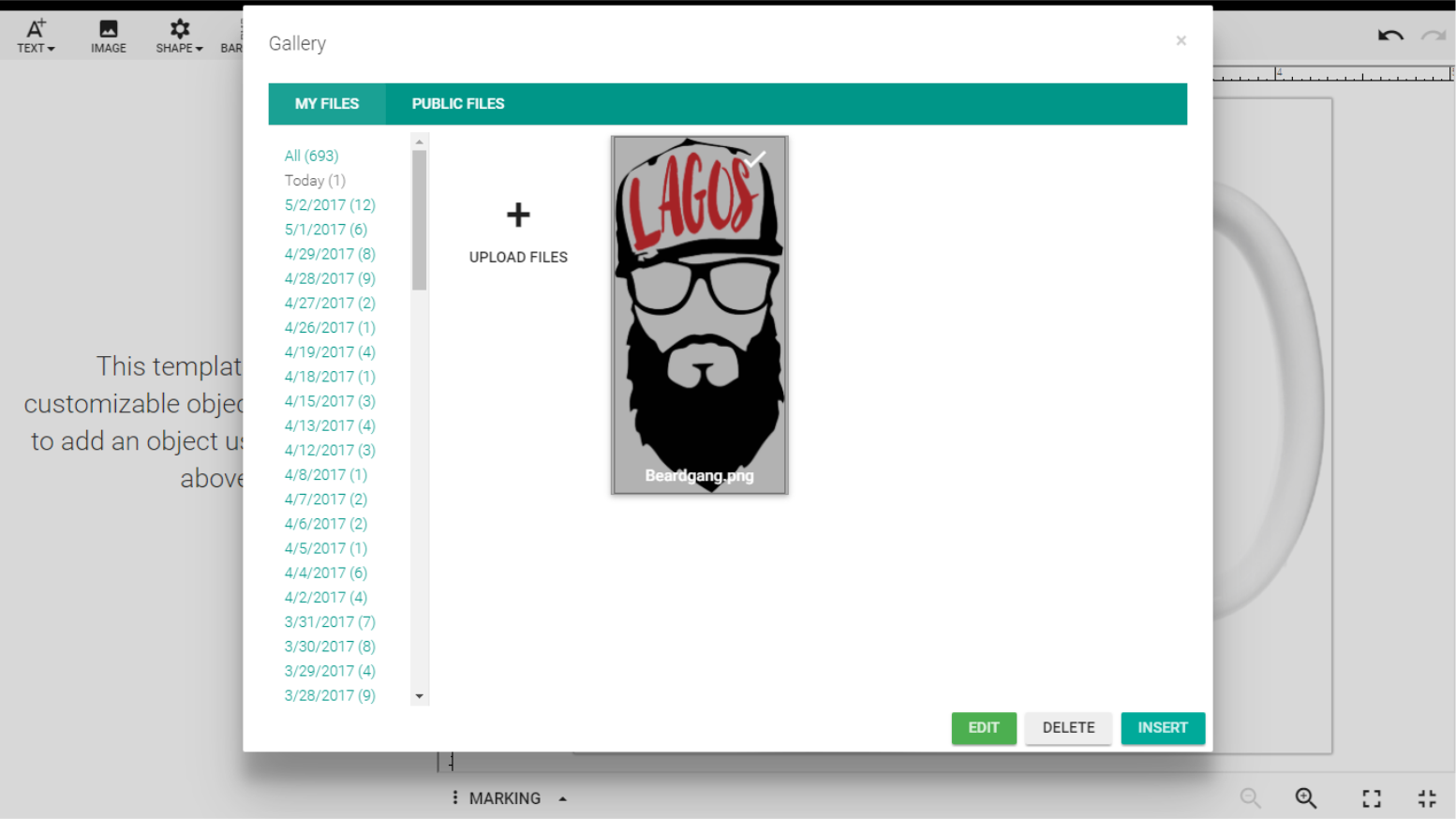Screen dimensions: 1456x819
Task: Click the Delete button
Action: point(1068,728)
